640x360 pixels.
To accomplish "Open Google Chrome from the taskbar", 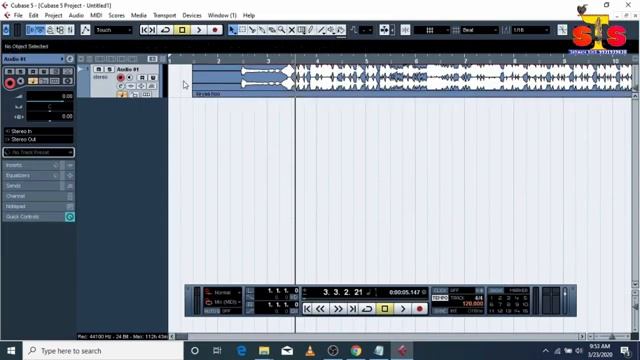I will pyautogui.click(x=356, y=351).
